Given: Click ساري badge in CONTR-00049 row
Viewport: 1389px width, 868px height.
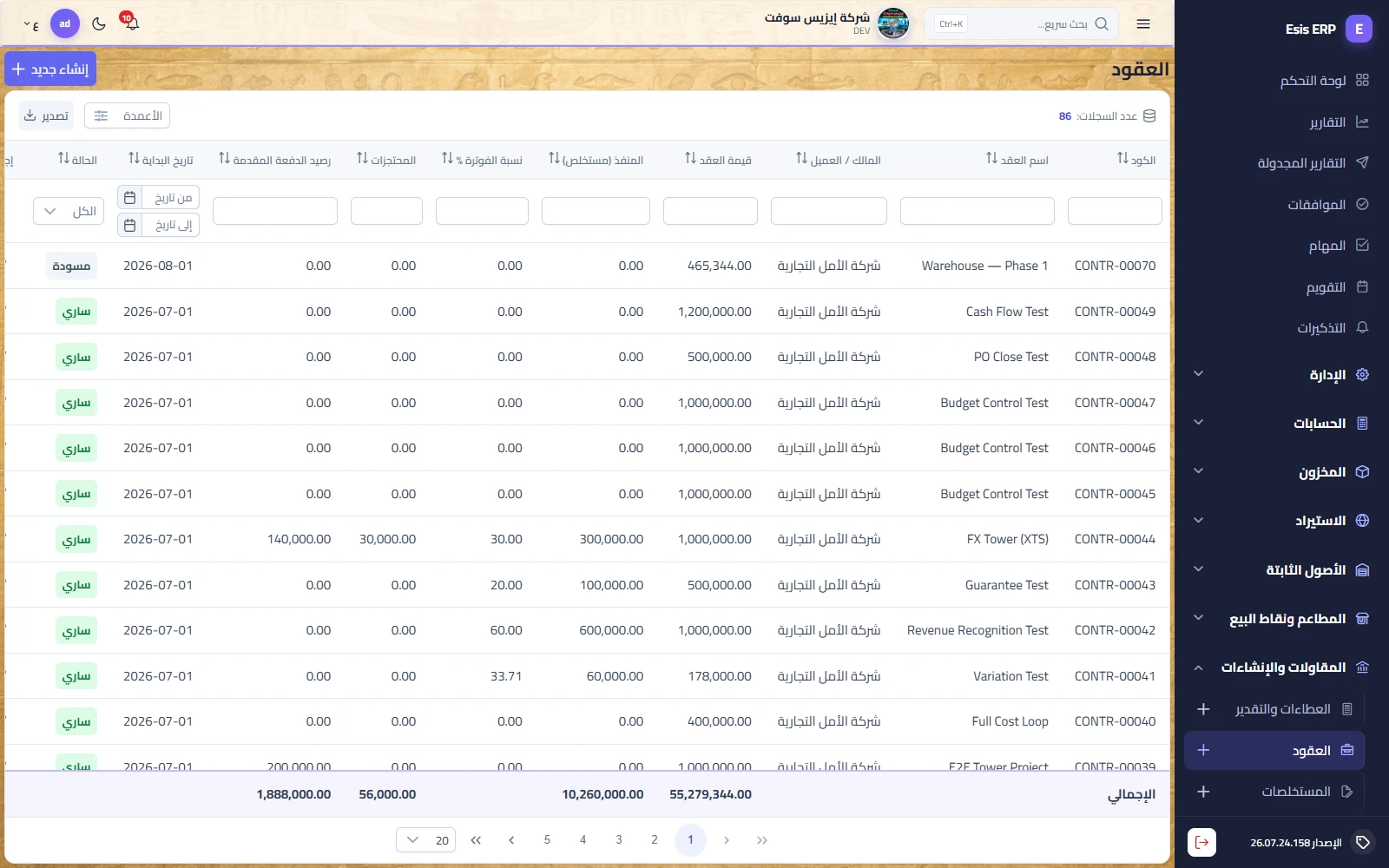Looking at the screenshot, I should click(76, 312).
